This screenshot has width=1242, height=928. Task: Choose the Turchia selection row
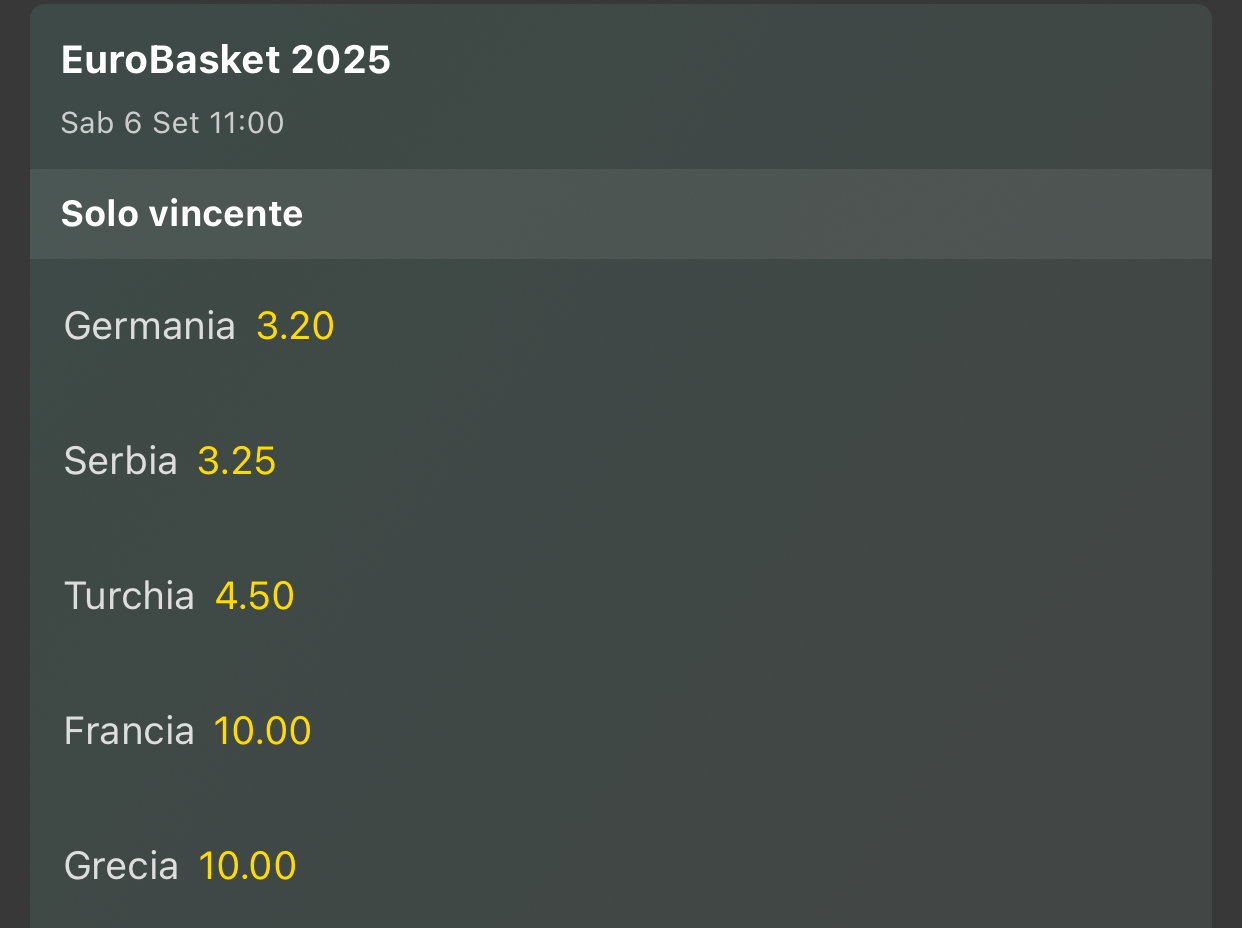click(x=621, y=596)
